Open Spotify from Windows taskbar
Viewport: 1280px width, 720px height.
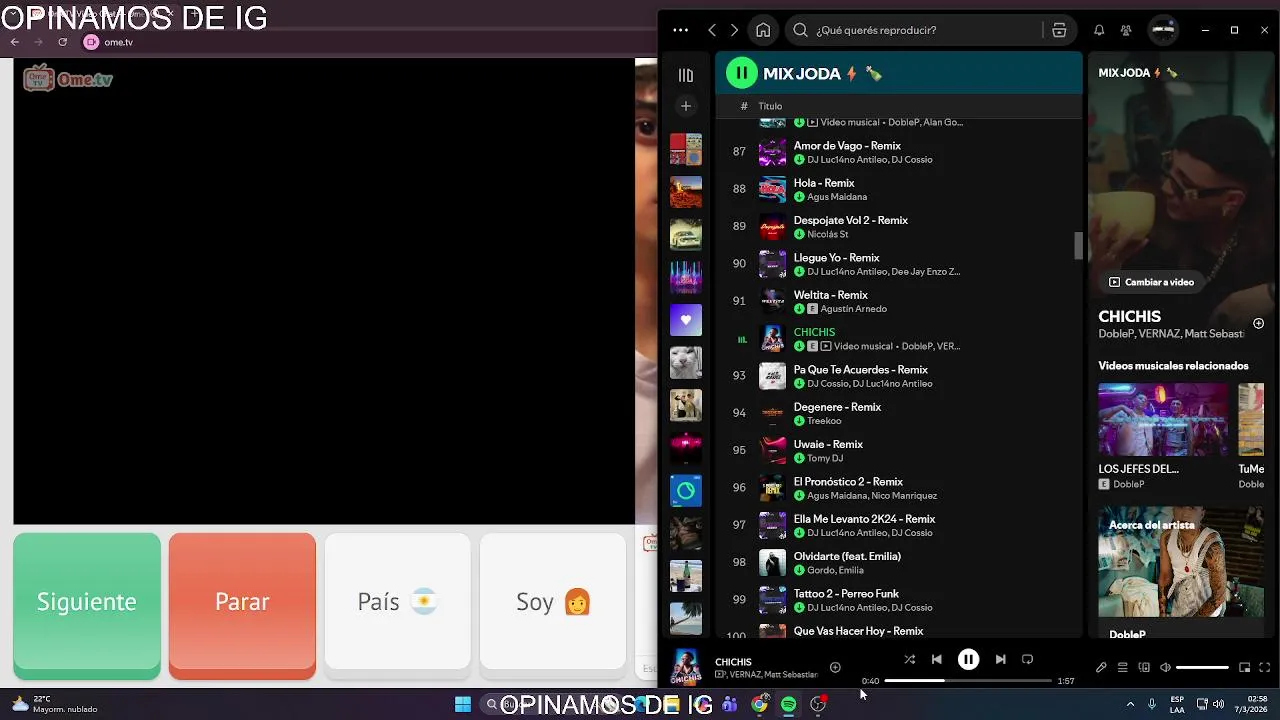(x=788, y=704)
